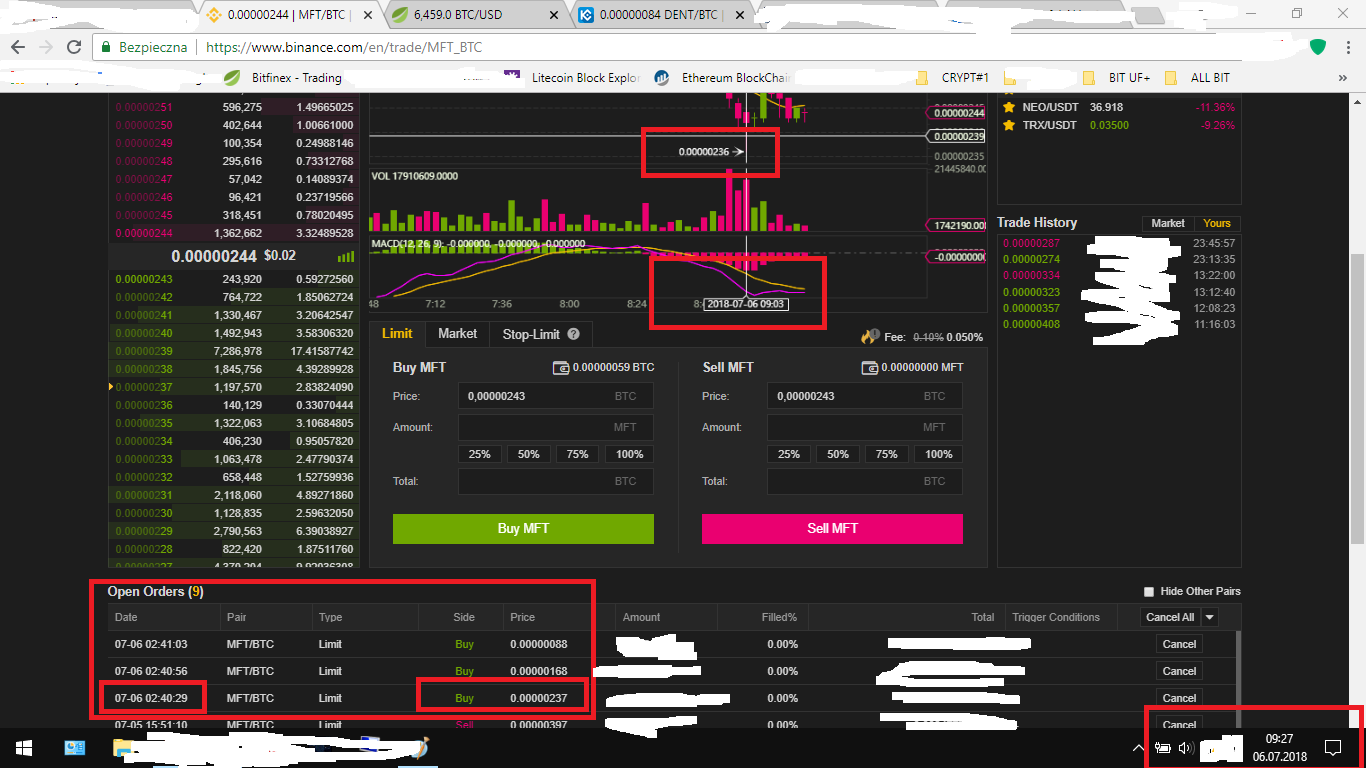Image resolution: width=1366 pixels, height=768 pixels.
Task: Switch to the Limit order tab
Action: click(397, 333)
